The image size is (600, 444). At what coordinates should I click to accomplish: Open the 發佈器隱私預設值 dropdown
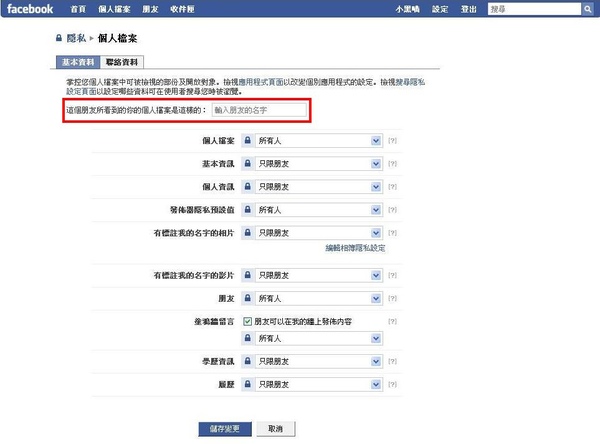(319, 209)
